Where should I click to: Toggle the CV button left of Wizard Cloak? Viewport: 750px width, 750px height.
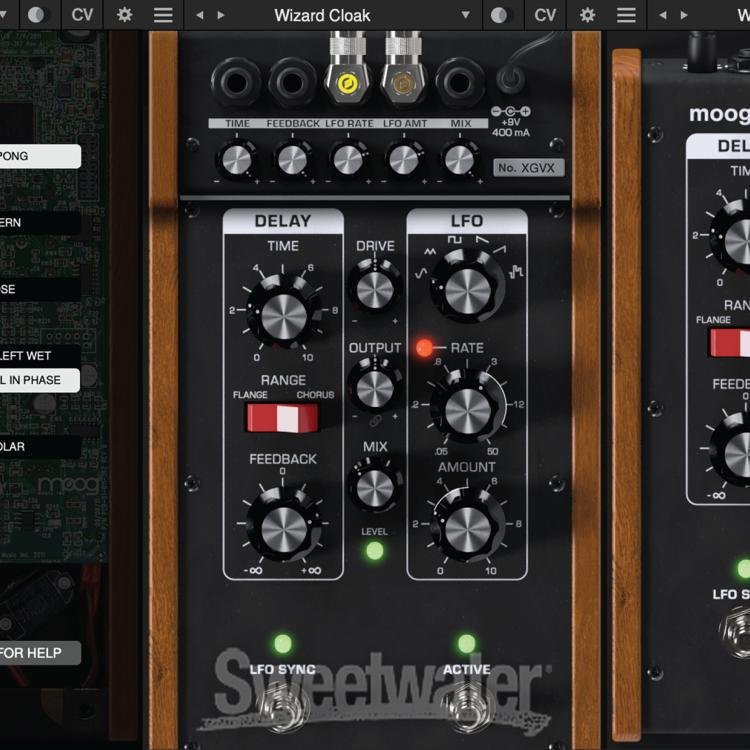tap(82, 15)
